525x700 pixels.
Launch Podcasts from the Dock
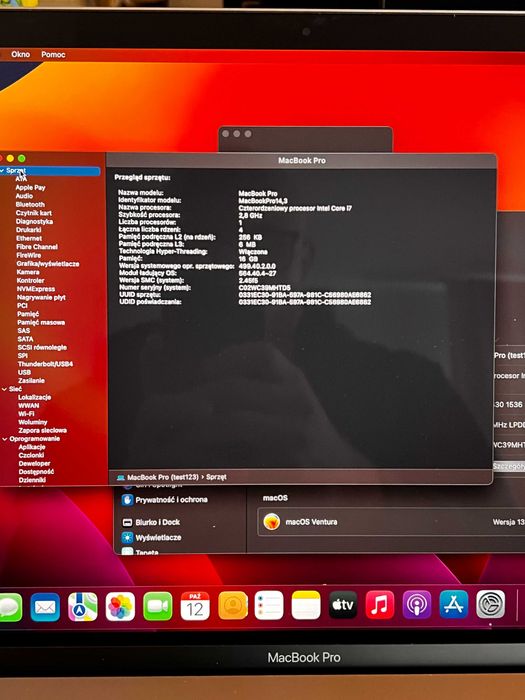point(417,604)
